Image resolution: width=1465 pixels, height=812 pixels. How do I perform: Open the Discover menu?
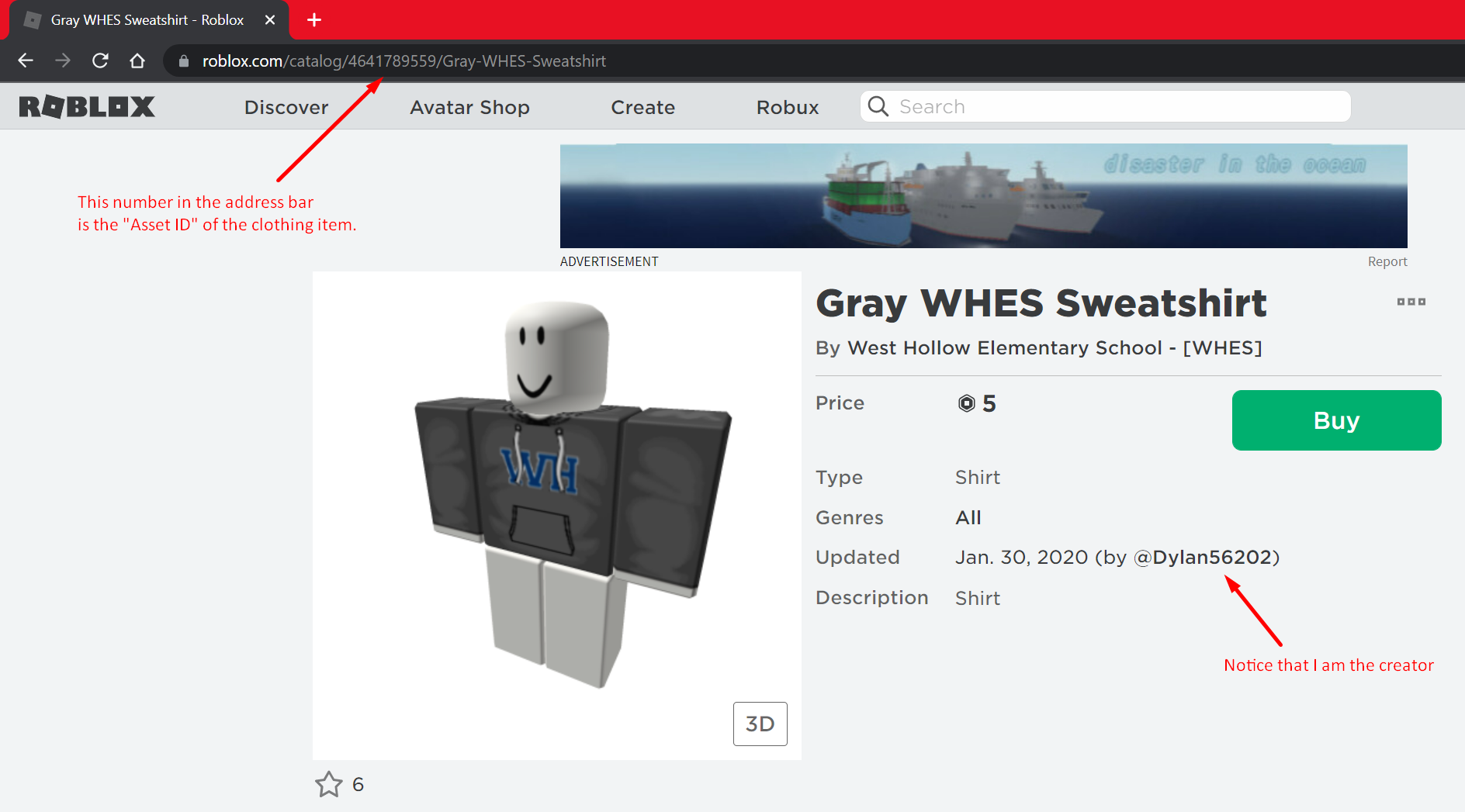286,106
